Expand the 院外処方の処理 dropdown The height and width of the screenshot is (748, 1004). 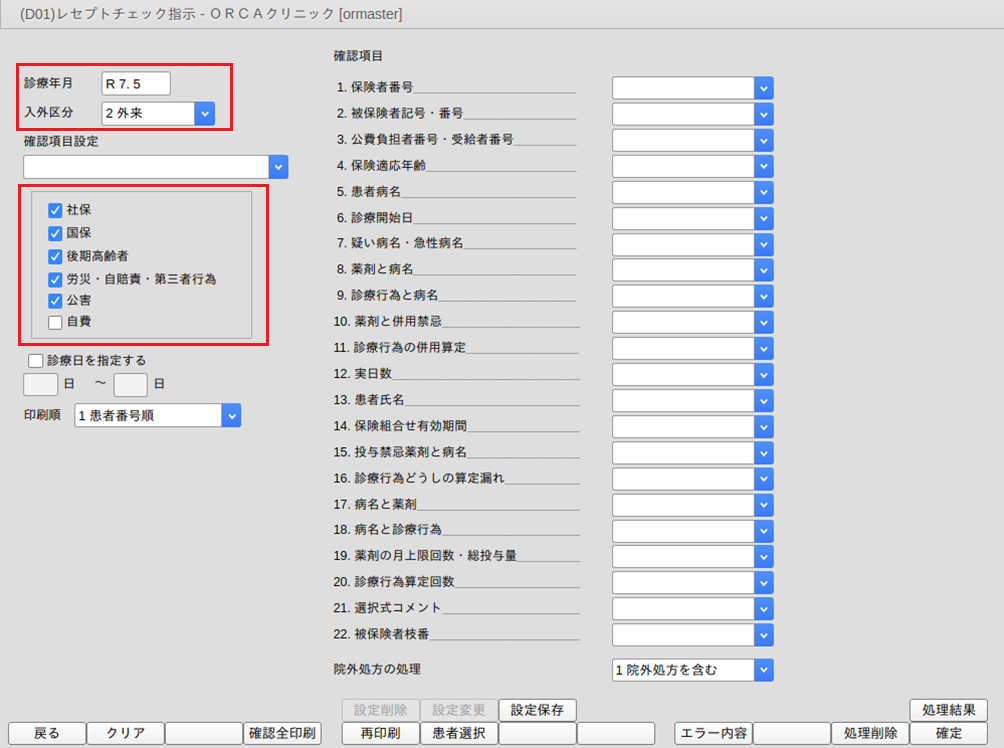[763, 669]
